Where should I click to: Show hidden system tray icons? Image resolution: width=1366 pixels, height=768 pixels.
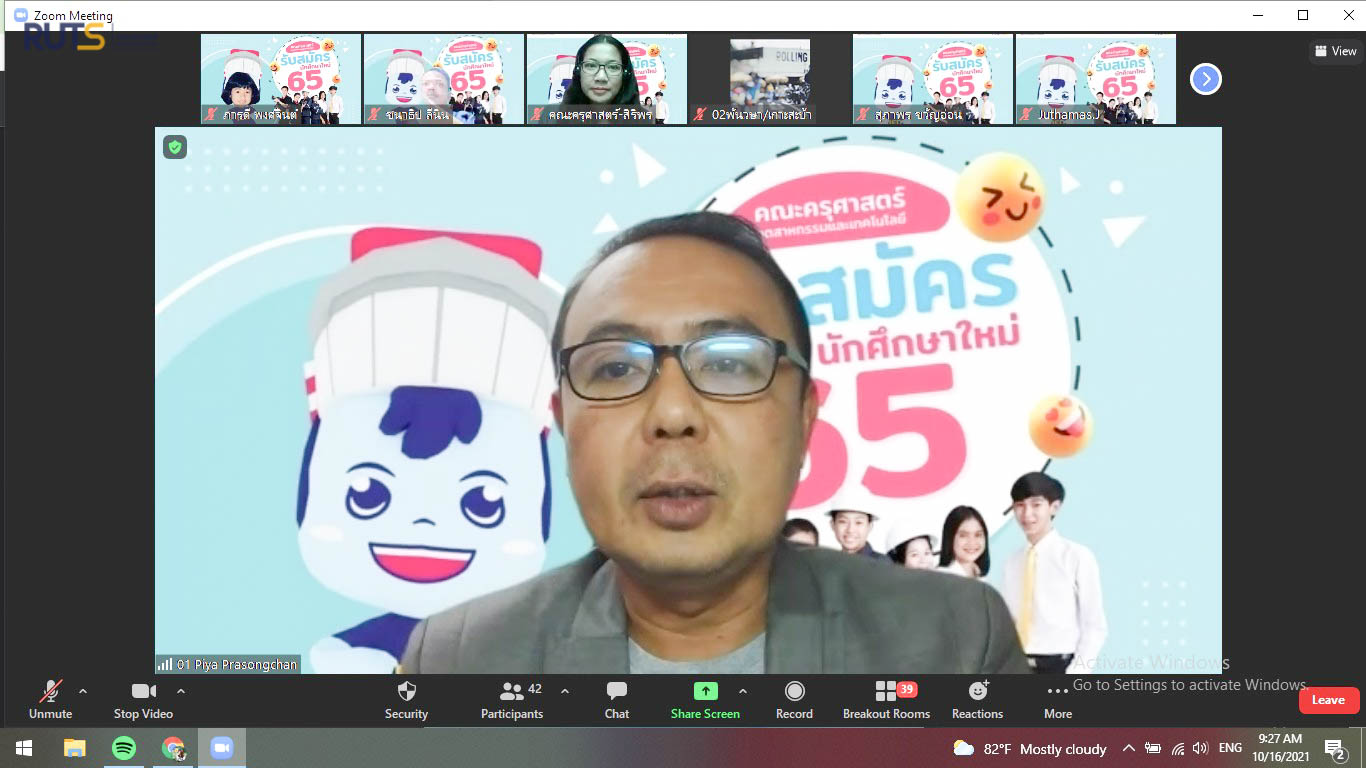[x=1129, y=748]
